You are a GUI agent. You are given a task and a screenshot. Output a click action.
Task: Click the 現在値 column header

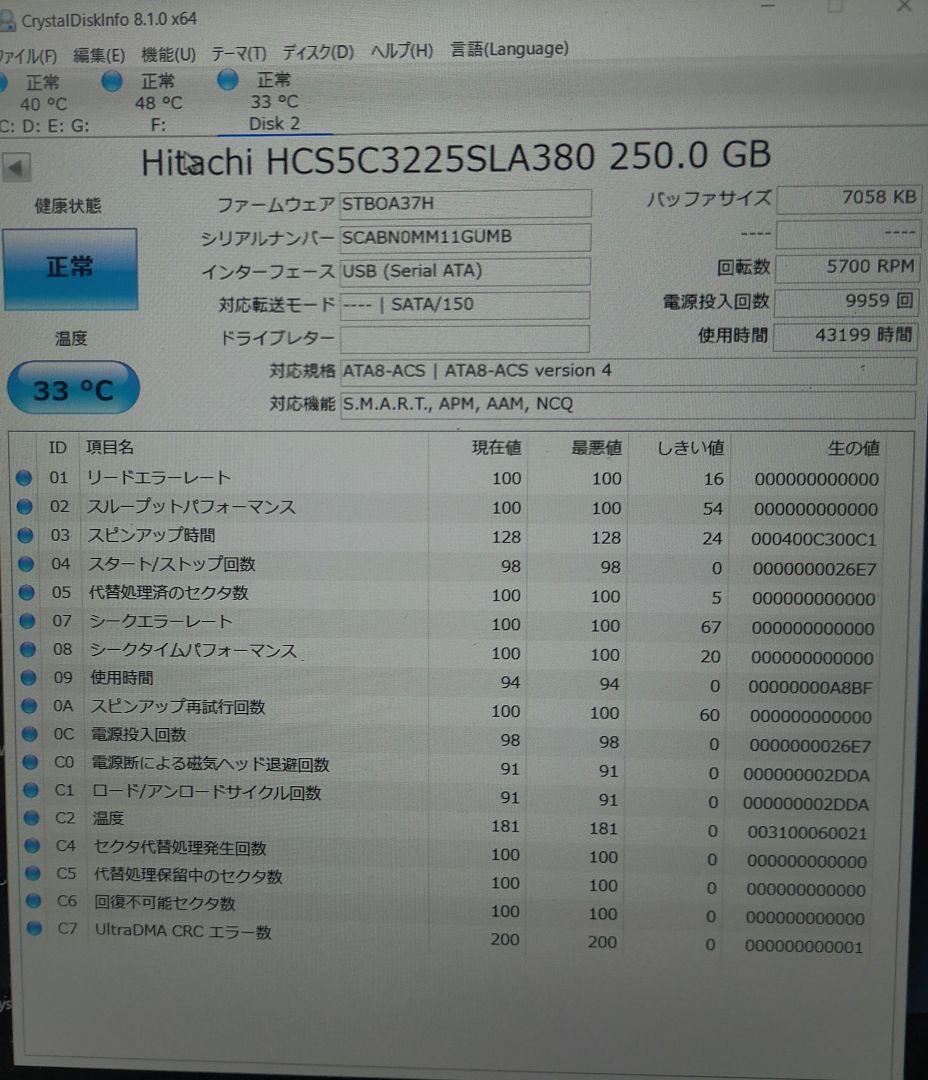pos(497,448)
